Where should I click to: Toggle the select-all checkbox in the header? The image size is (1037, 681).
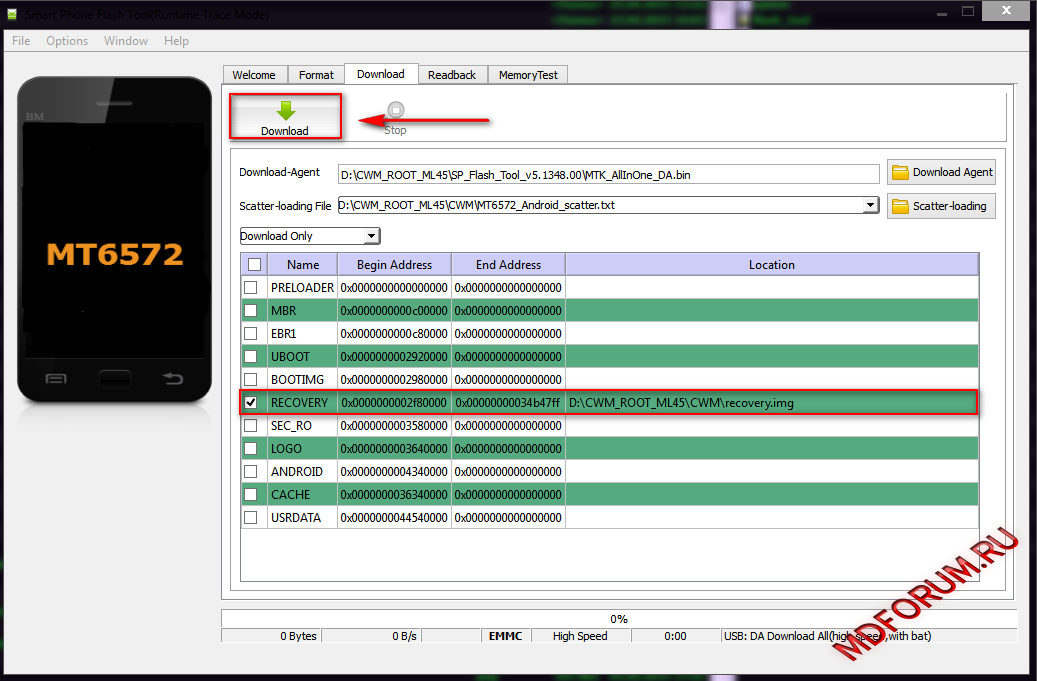point(254,264)
